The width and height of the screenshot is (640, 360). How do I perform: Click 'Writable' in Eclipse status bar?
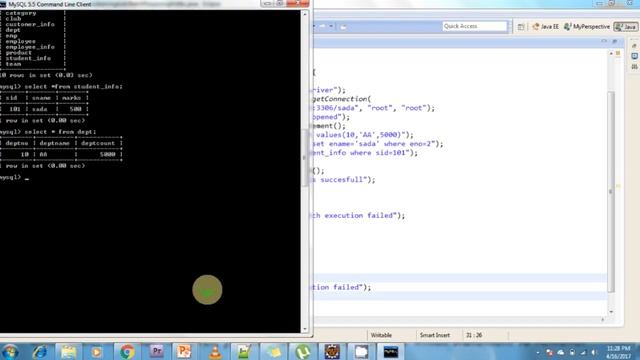click(381, 335)
